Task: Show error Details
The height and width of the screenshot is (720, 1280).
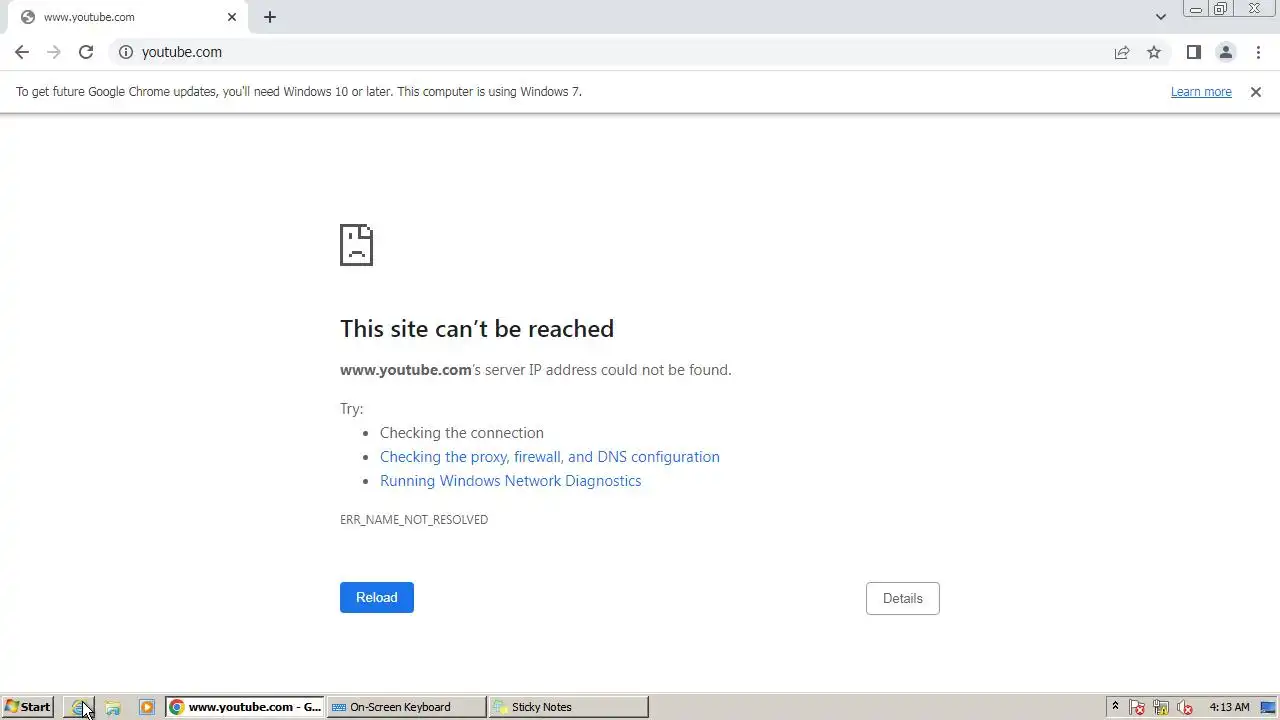Action: pyautogui.click(x=903, y=598)
